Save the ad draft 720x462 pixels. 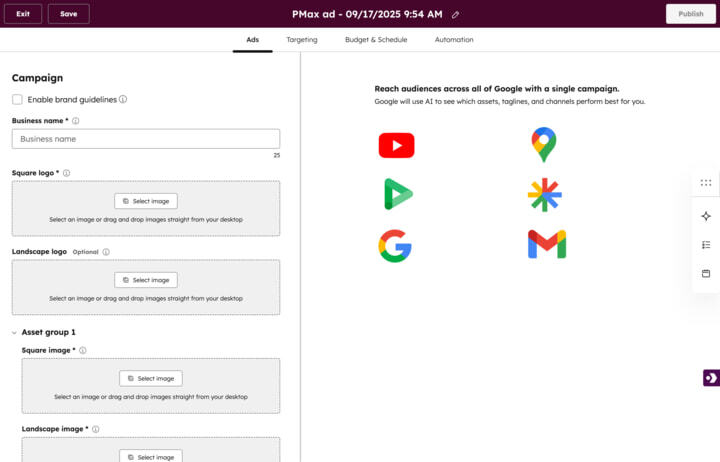point(68,14)
